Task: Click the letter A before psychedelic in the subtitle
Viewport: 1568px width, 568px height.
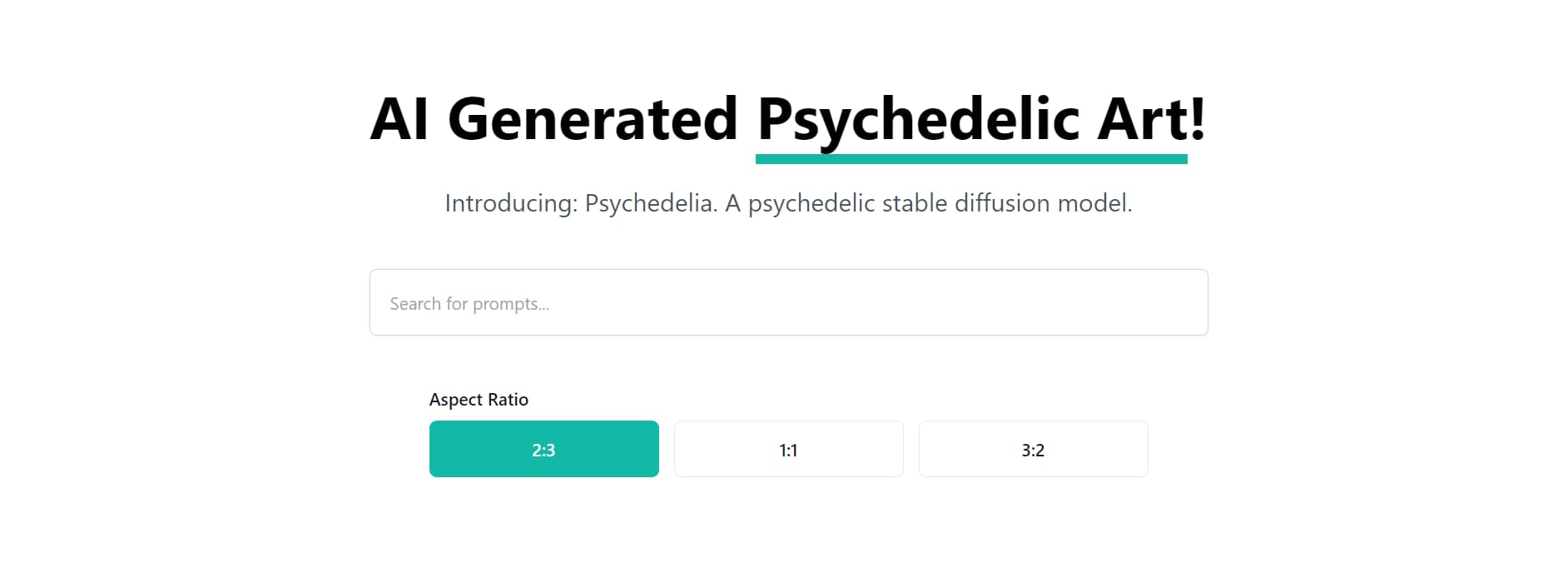Action: (732, 203)
